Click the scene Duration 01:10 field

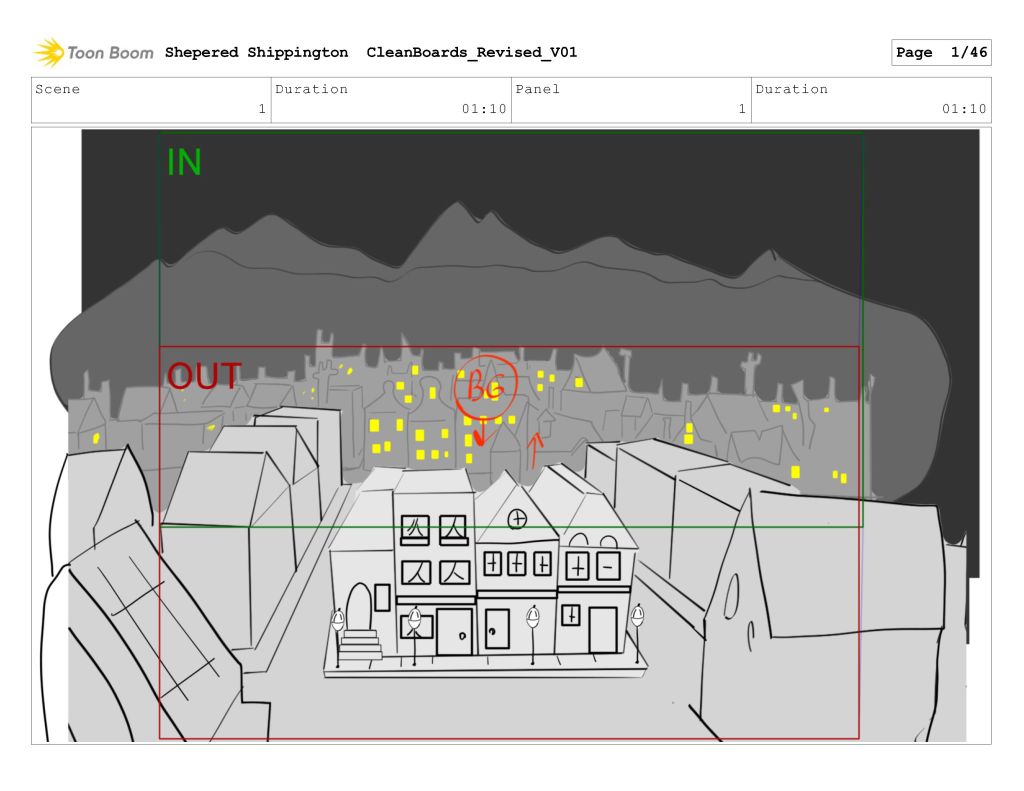pos(390,100)
